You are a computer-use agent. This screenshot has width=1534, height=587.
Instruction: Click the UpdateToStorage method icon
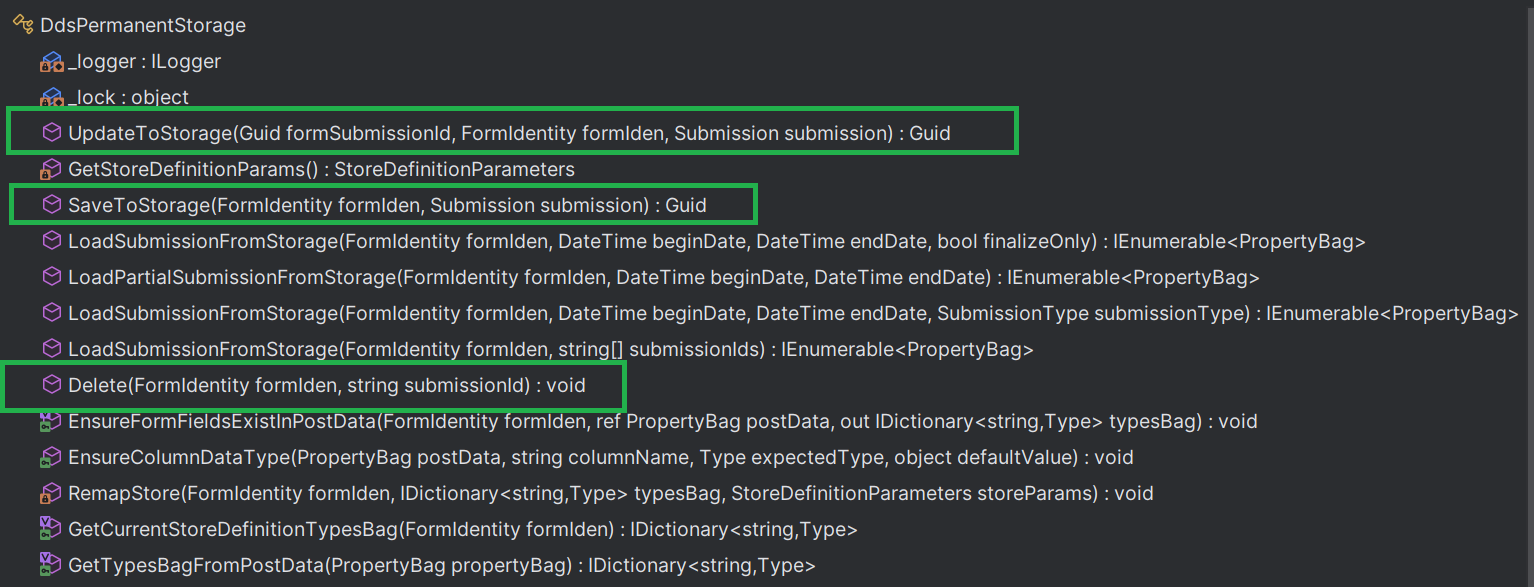(51, 133)
